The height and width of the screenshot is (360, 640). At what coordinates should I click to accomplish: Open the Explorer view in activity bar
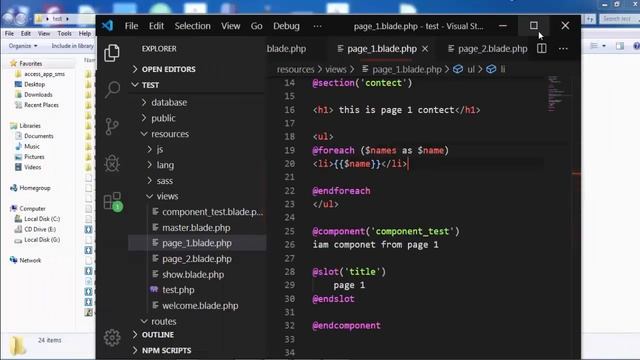pyautogui.click(x=112, y=53)
